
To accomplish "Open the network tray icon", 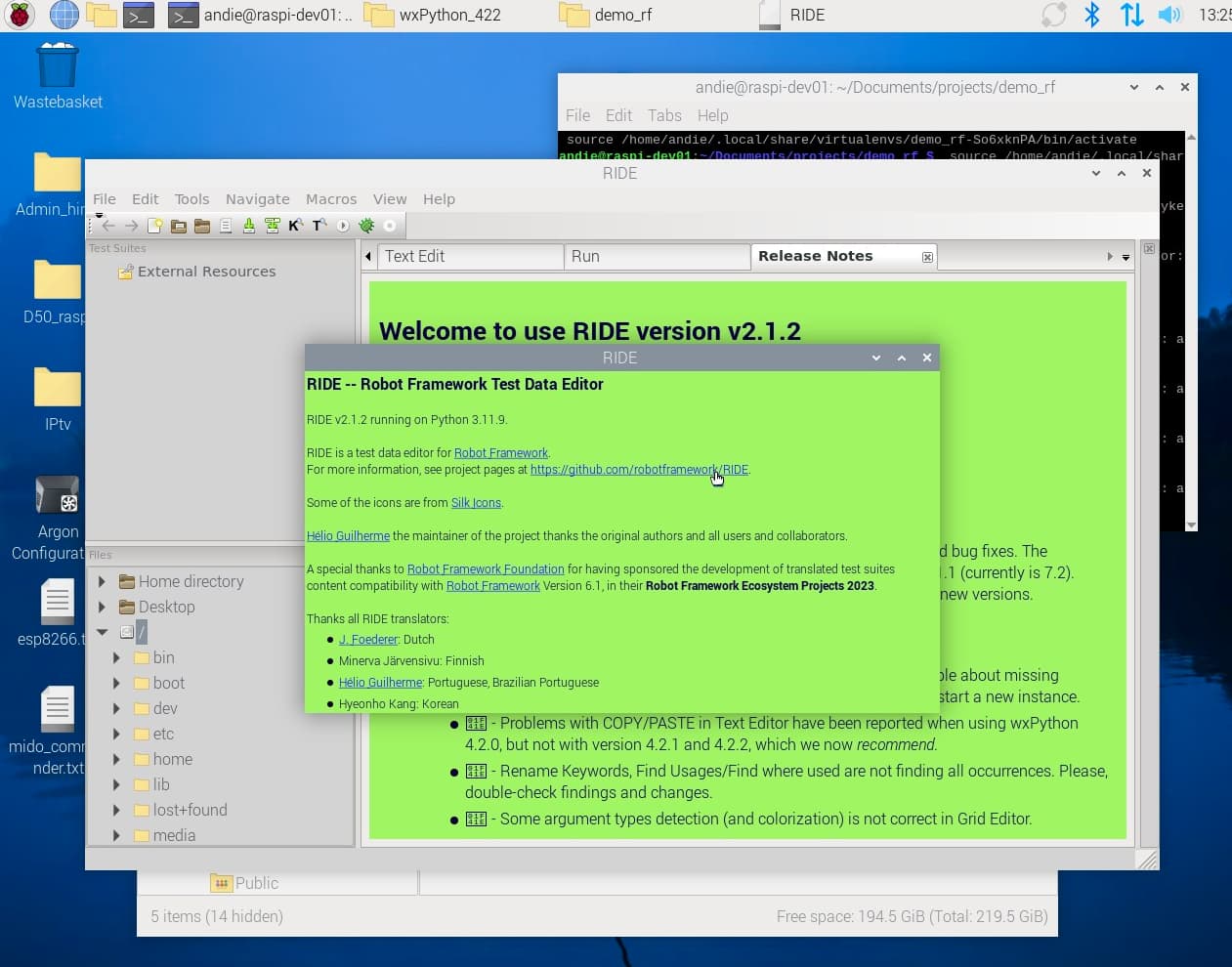I will click(x=1131, y=15).
